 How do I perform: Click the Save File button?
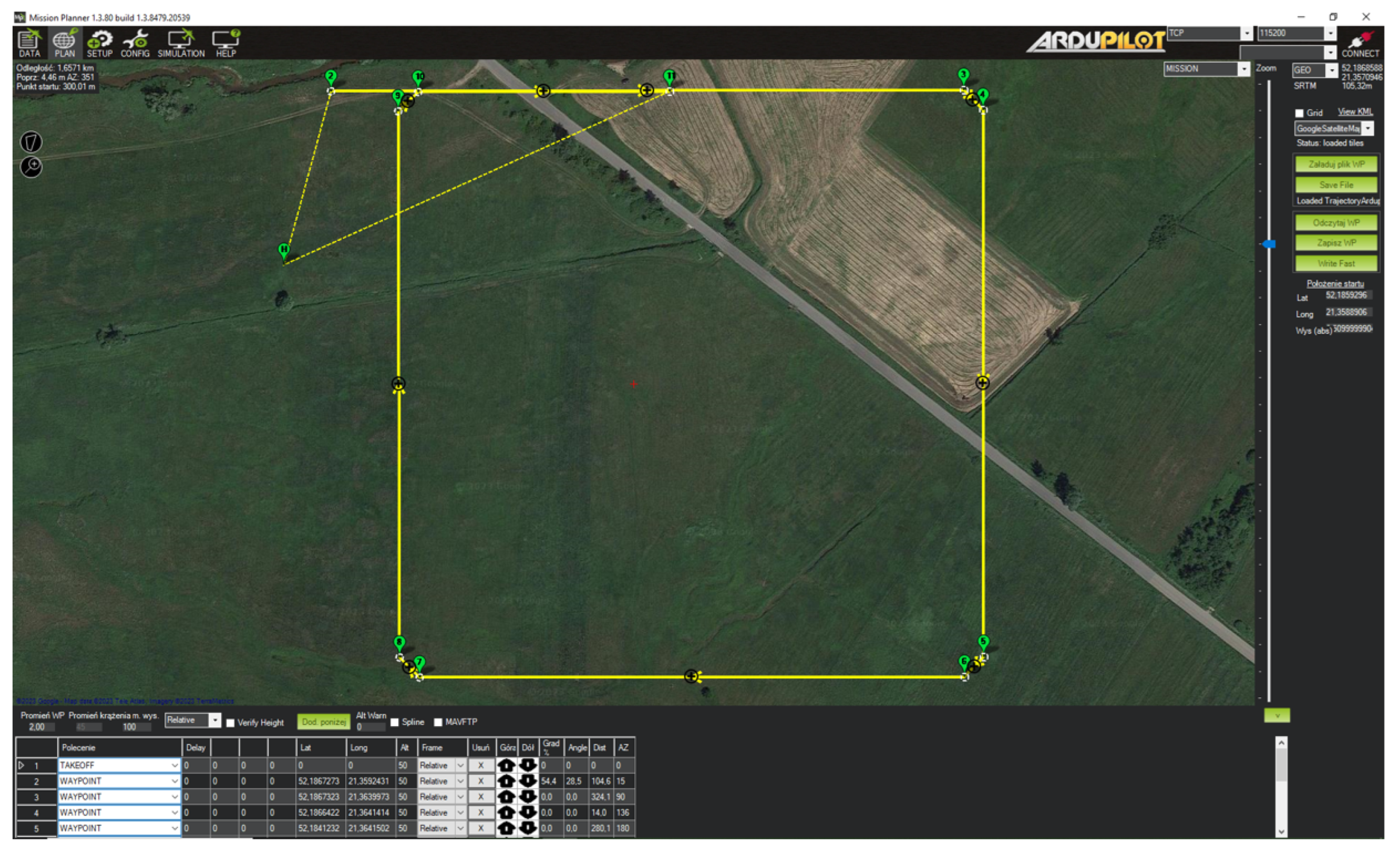[1336, 185]
